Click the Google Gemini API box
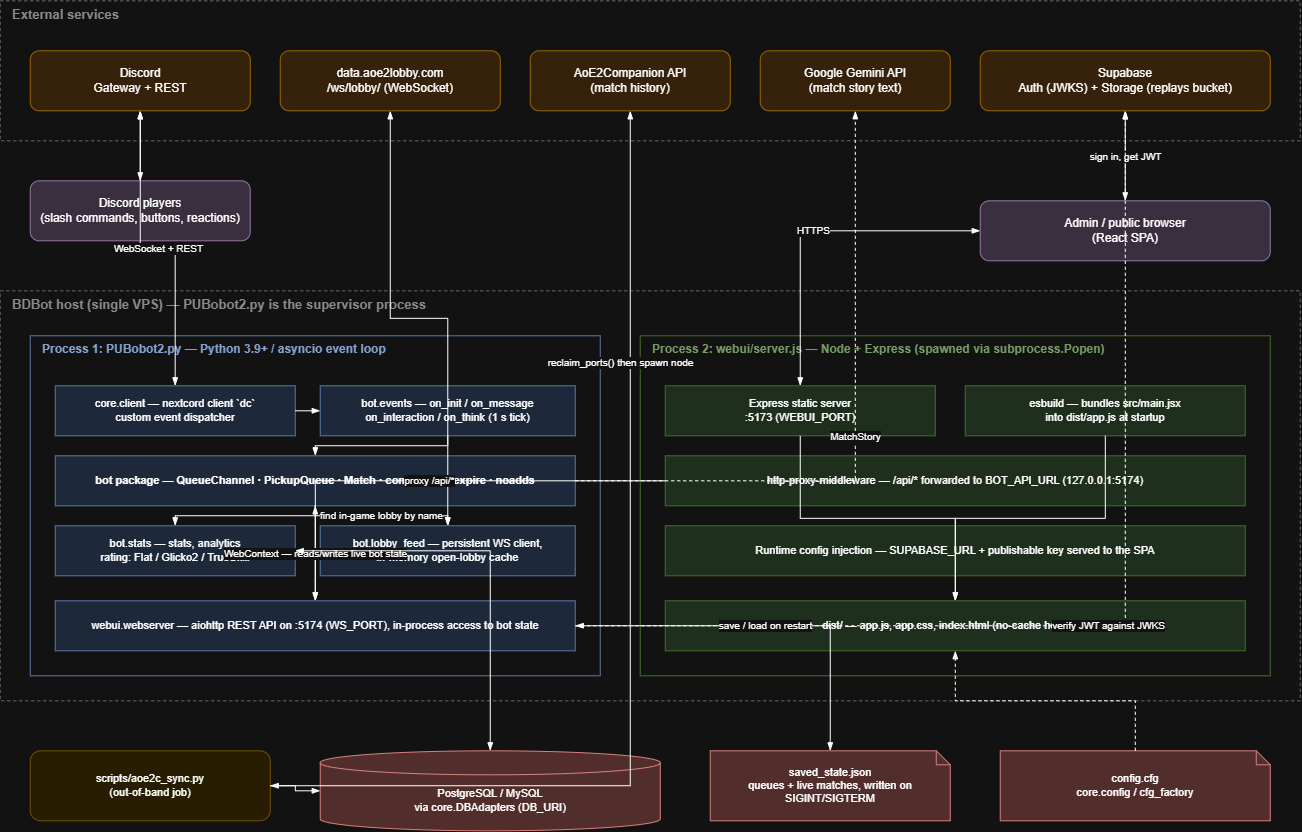 click(855, 80)
